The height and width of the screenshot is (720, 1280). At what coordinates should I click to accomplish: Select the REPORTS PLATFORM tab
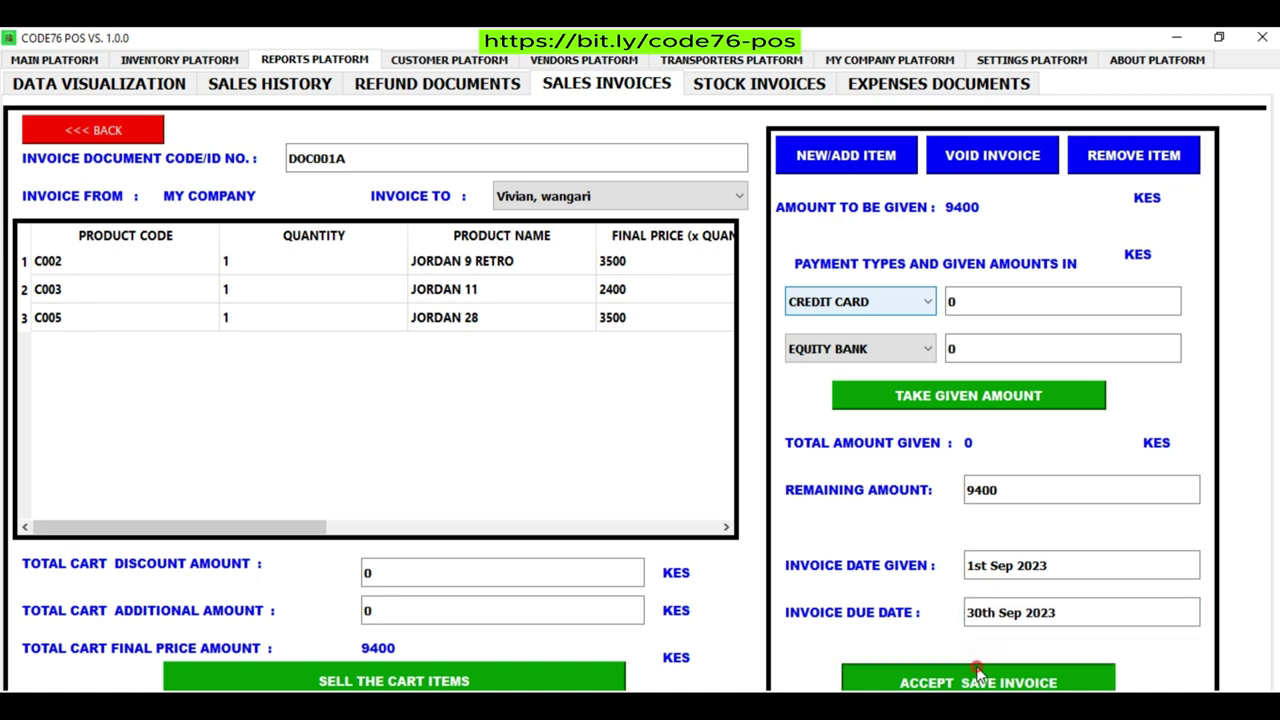coord(315,59)
